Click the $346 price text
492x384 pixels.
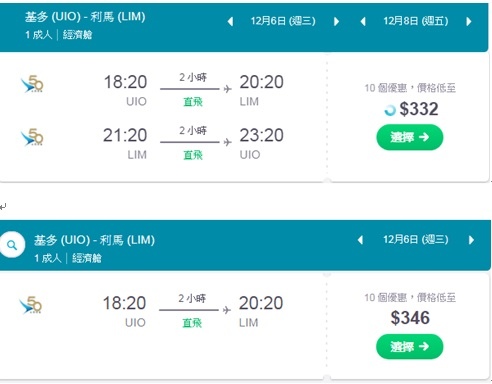coord(410,318)
